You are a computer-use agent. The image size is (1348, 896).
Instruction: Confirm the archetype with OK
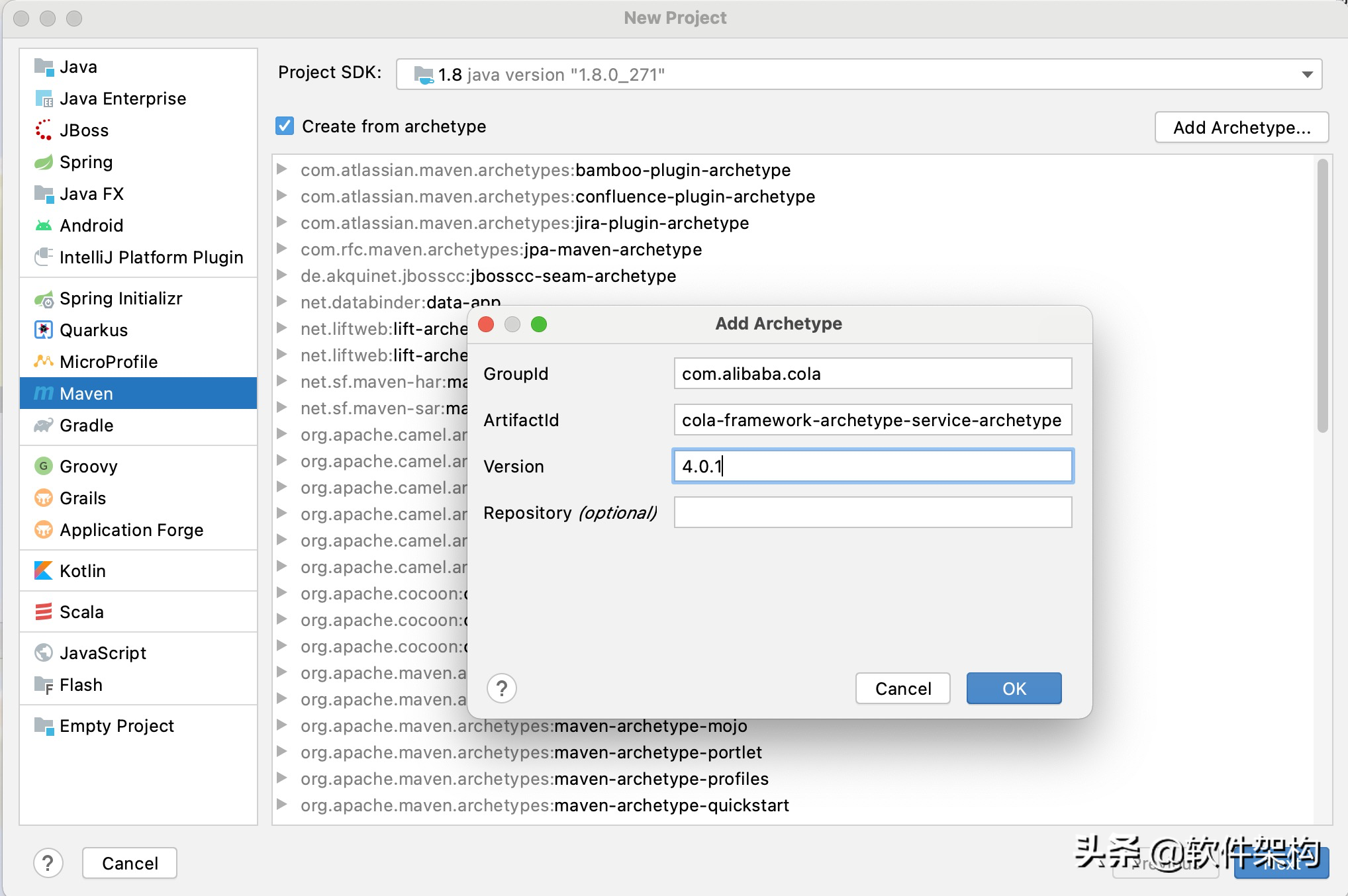coord(1014,688)
